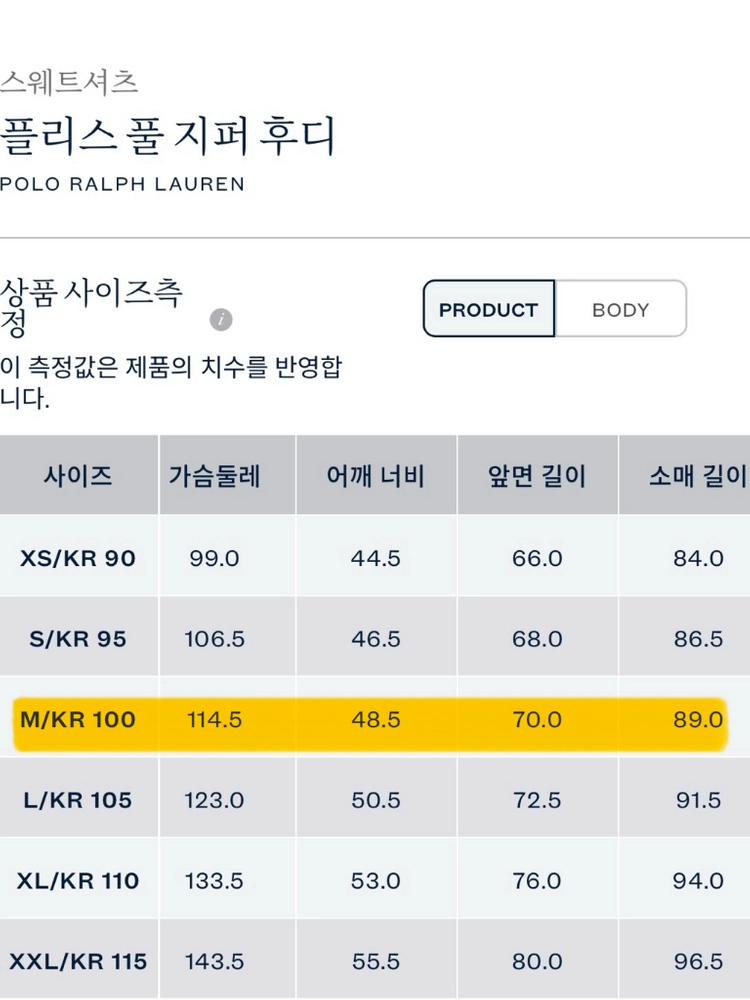Select front length value 80.0

click(x=537, y=961)
